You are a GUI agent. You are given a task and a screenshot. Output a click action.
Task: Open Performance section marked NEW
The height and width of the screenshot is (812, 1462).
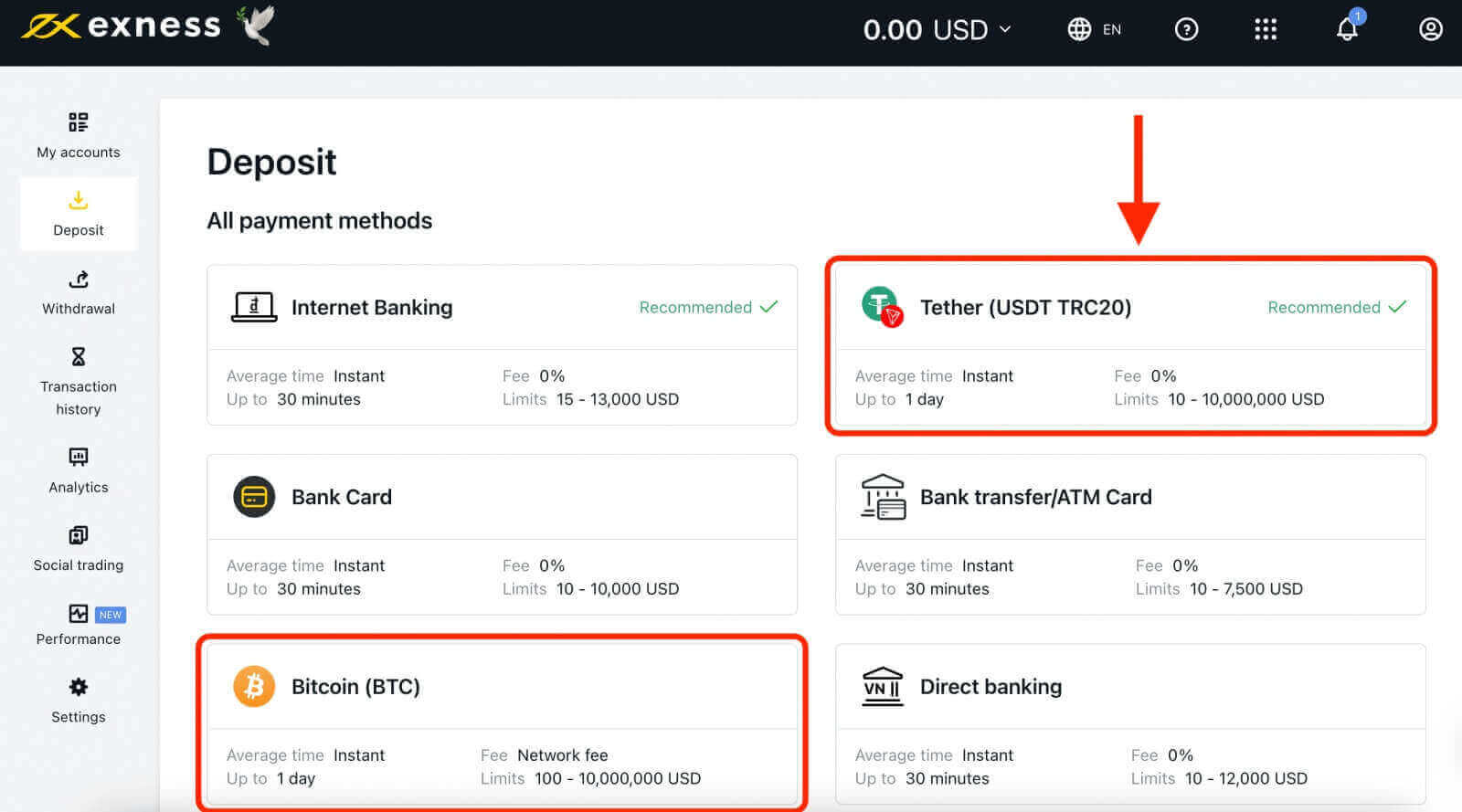79,625
